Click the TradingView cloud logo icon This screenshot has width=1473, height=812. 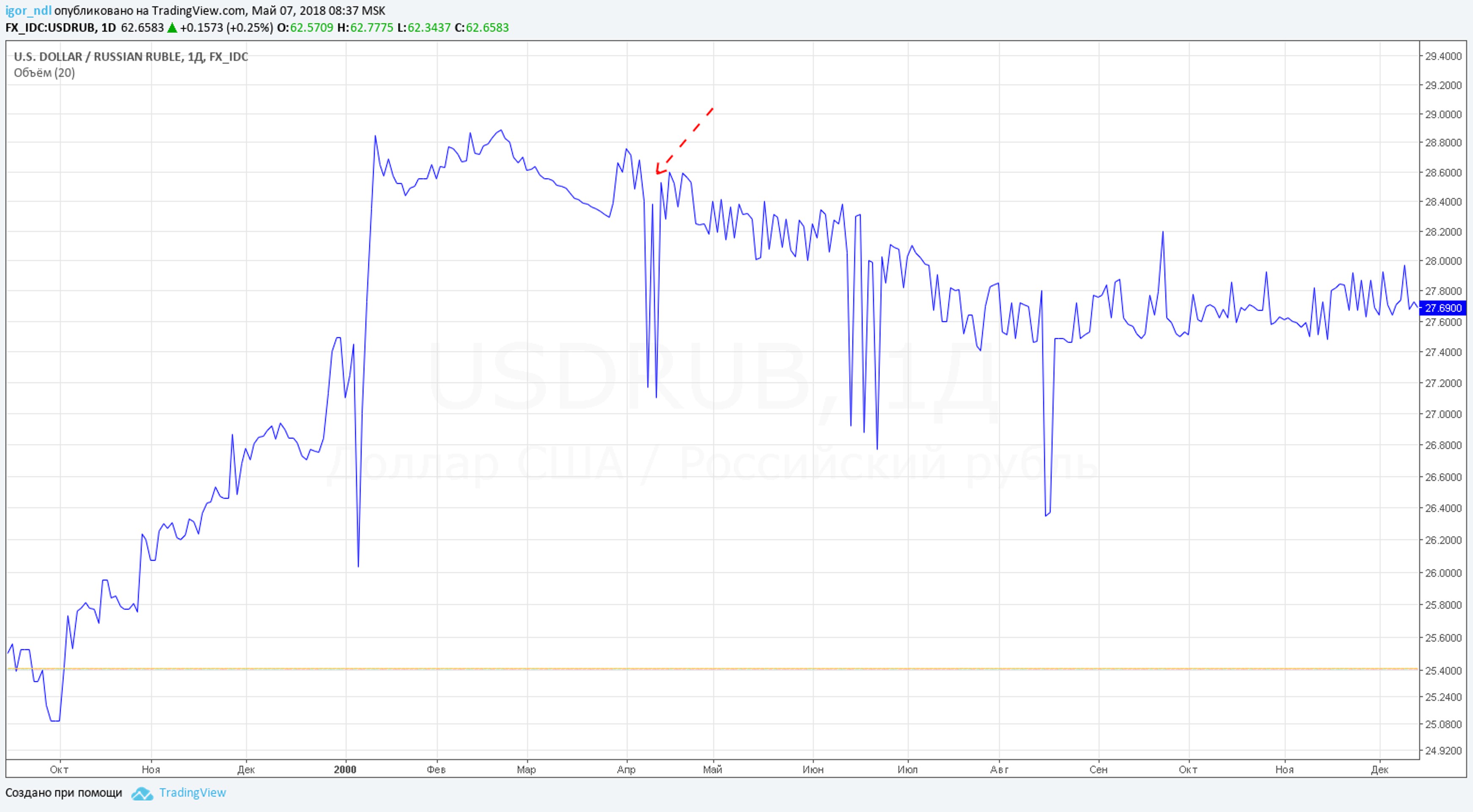click(x=142, y=794)
